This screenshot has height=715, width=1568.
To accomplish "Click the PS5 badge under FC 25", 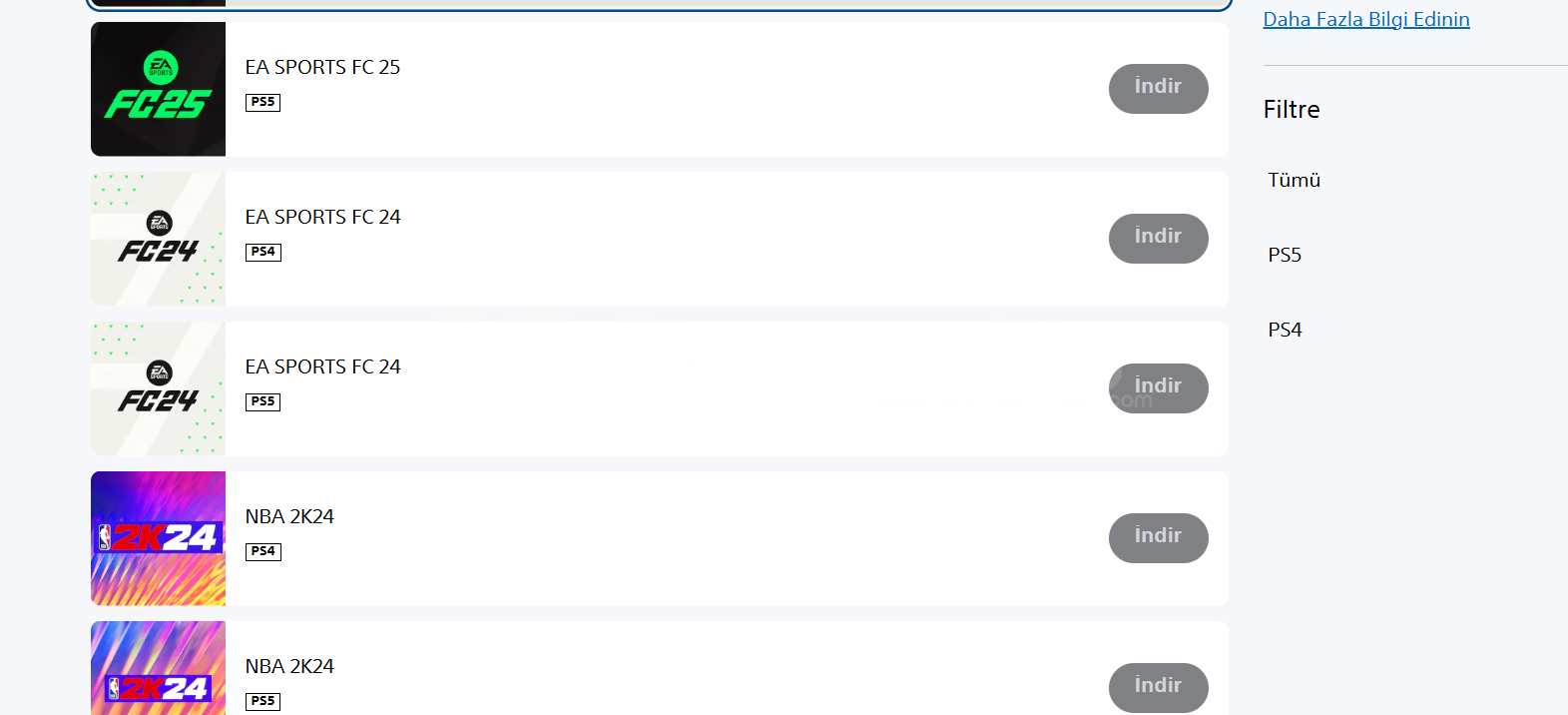I will pyautogui.click(x=262, y=102).
